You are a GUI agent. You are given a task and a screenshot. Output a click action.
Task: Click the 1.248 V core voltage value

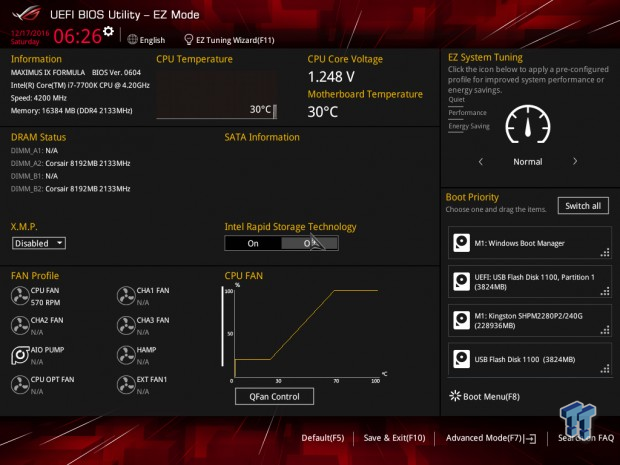pos(331,77)
